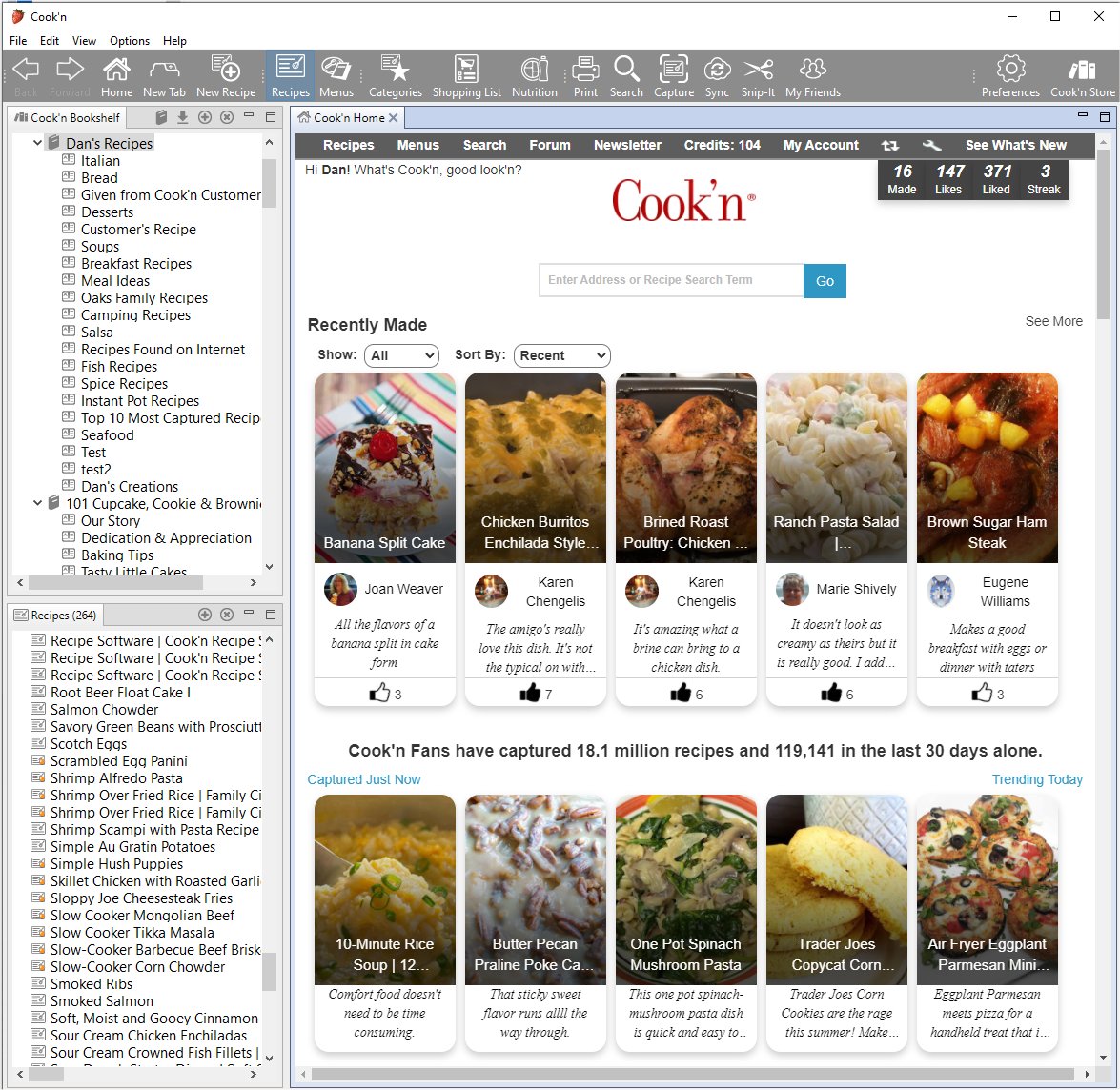Select Instant Pot Recipes in the bookshelf
The height and width of the screenshot is (1090, 1120).
(x=140, y=400)
